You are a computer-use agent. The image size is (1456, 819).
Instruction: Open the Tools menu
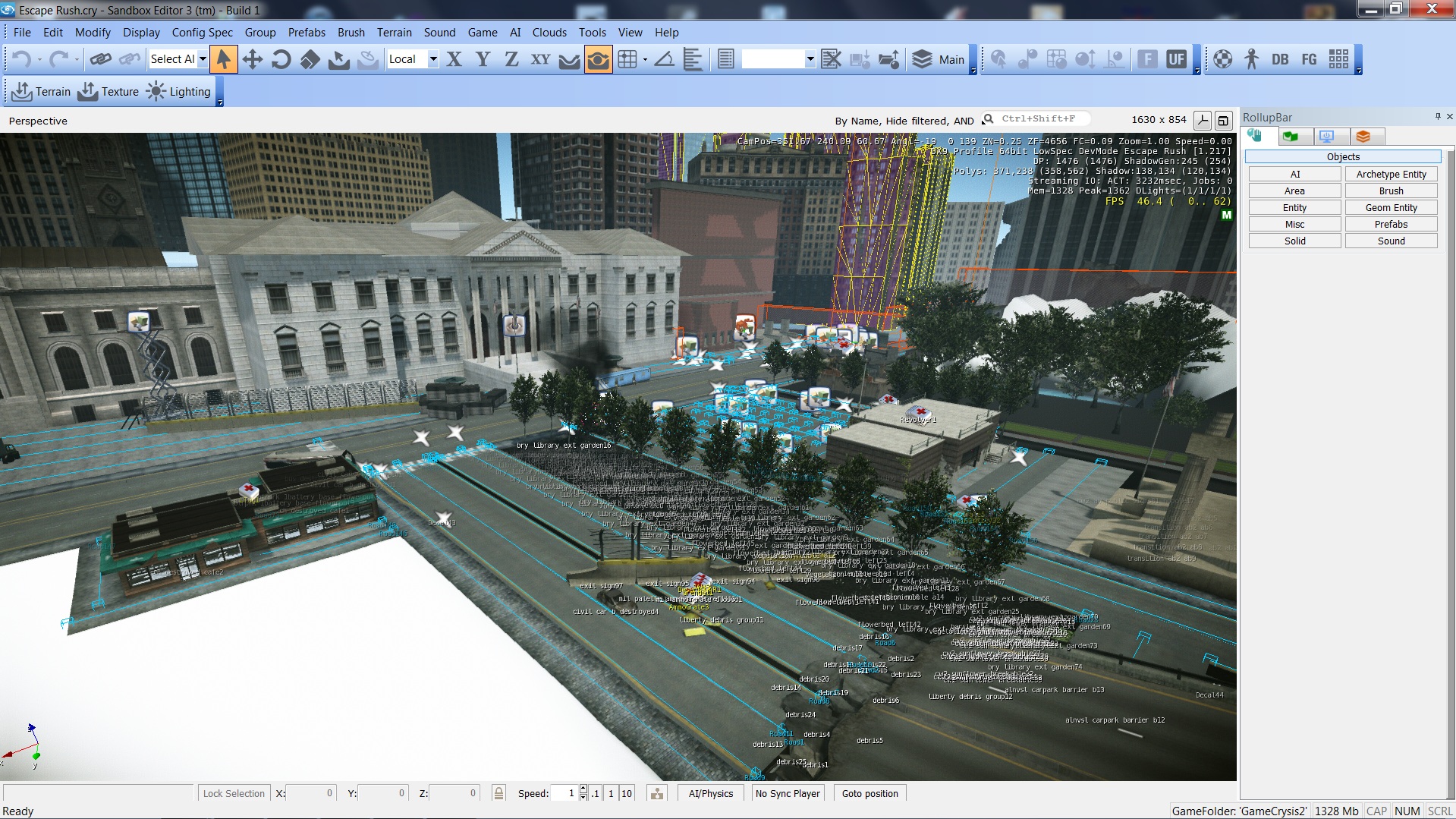[592, 33]
